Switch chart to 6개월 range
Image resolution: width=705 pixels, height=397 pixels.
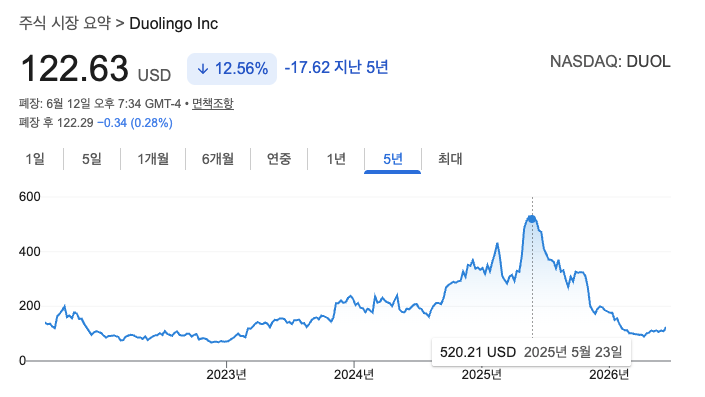click(218, 159)
